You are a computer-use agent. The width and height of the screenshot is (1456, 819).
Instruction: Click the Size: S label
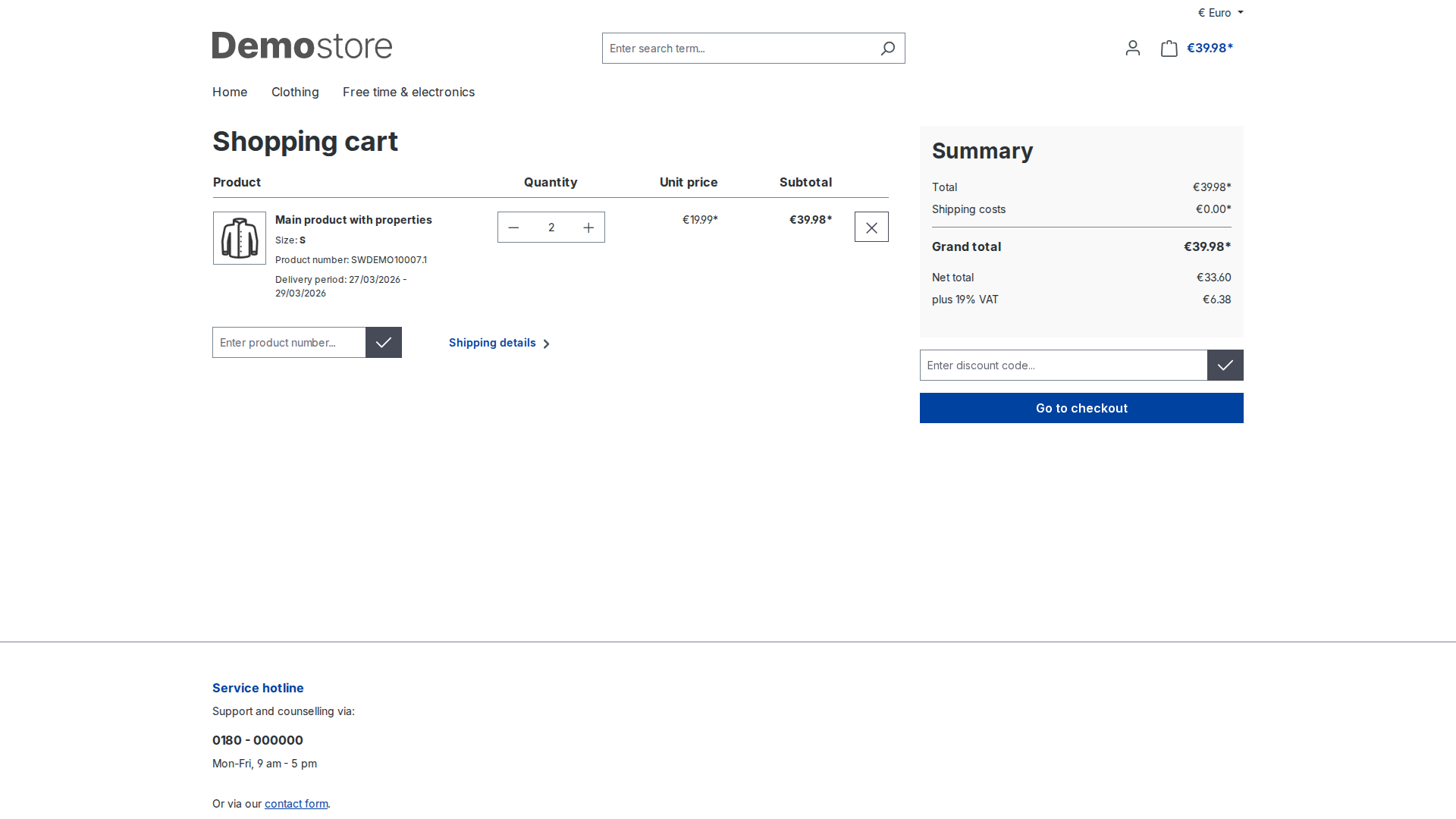[x=290, y=240]
